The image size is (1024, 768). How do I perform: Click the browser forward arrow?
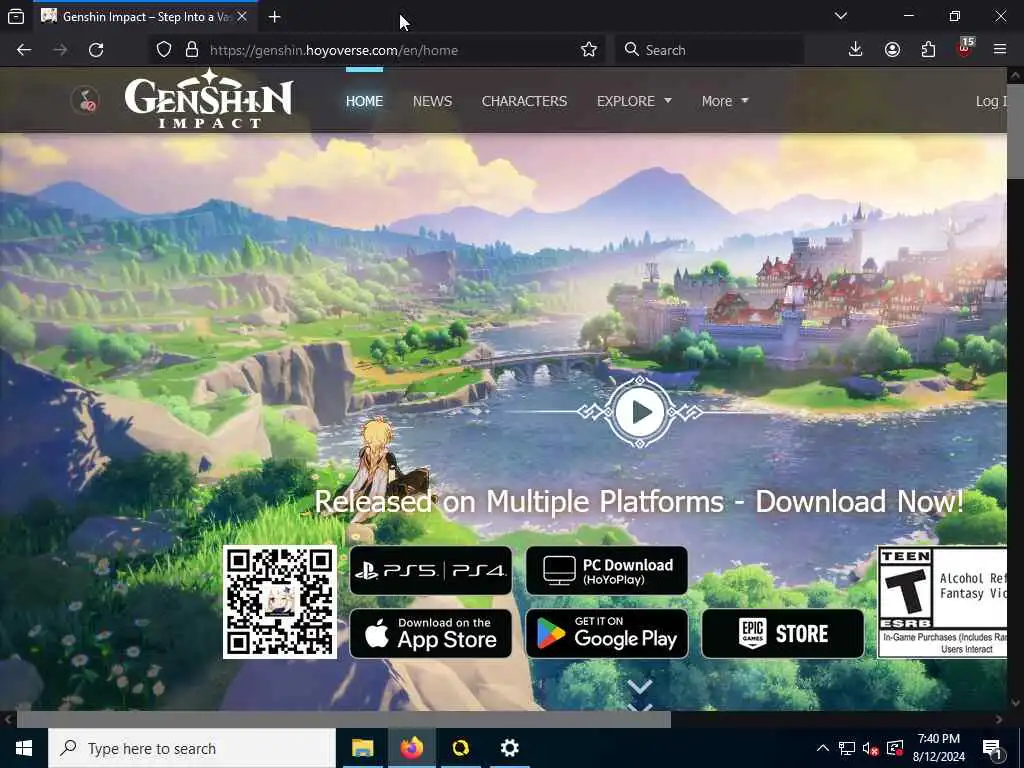coord(60,50)
